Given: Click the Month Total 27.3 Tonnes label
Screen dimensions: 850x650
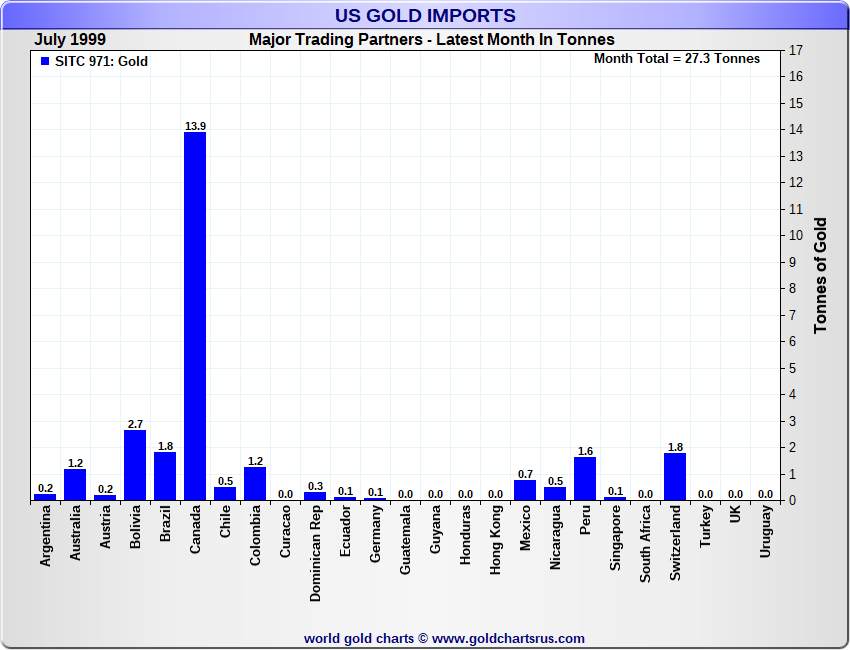Looking at the screenshot, I should [x=676, y=59].
